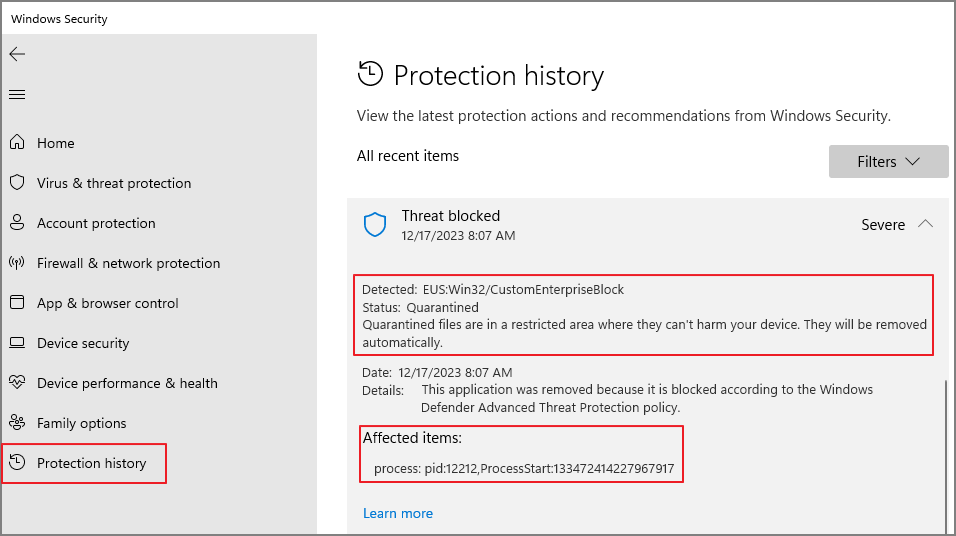Screen dimensions: 956x536
Task: Click the Protection history clock icon heading
Action: click(370, 74)
